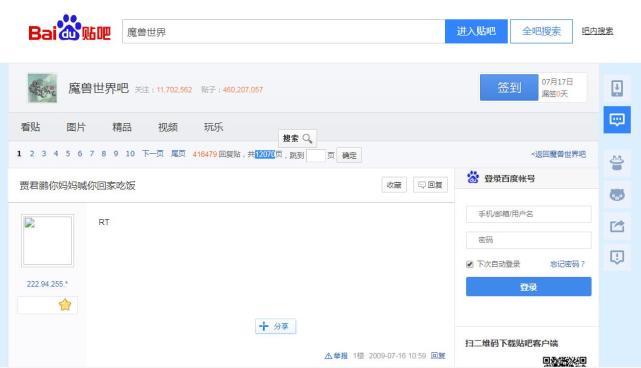The width and height of the screenshot is (641, 368).
Task: Go to page 5
Action: [x=68, y=154]
